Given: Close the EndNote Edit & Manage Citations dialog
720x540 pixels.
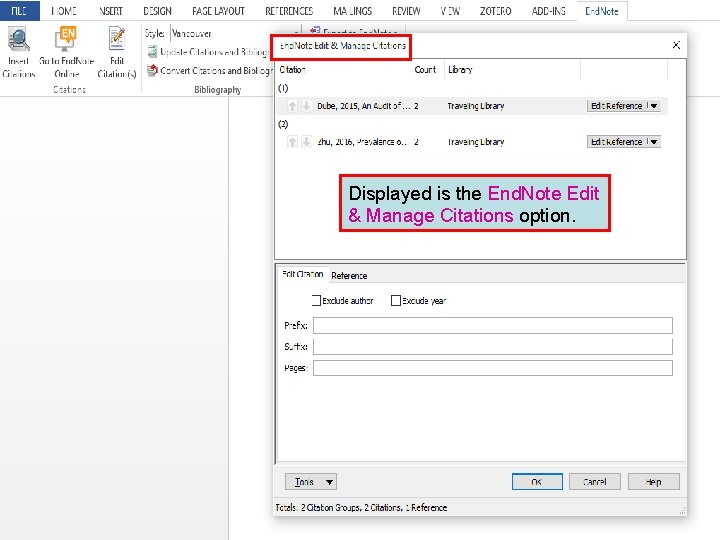Looking at the screenshot, I should [x=676, y=45].
